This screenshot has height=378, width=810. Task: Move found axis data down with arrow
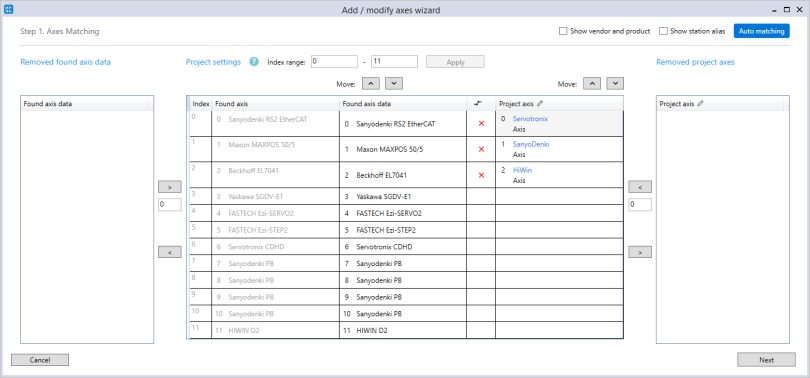394,83
